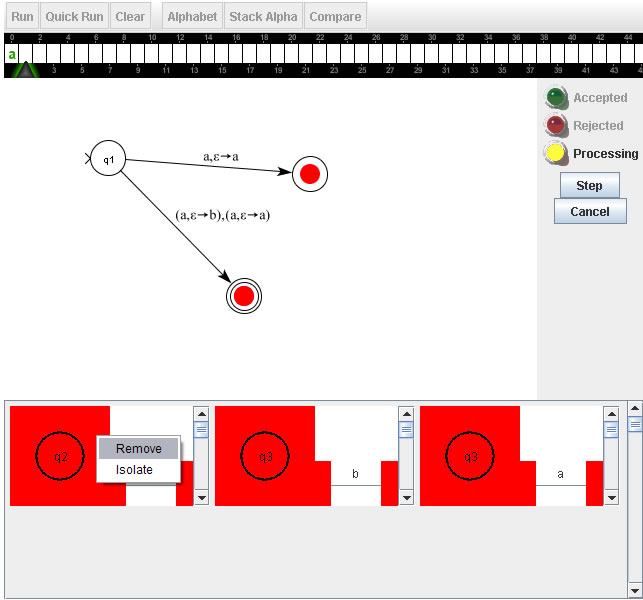Click the first tape cell containing 'a'

click(12, 55)
